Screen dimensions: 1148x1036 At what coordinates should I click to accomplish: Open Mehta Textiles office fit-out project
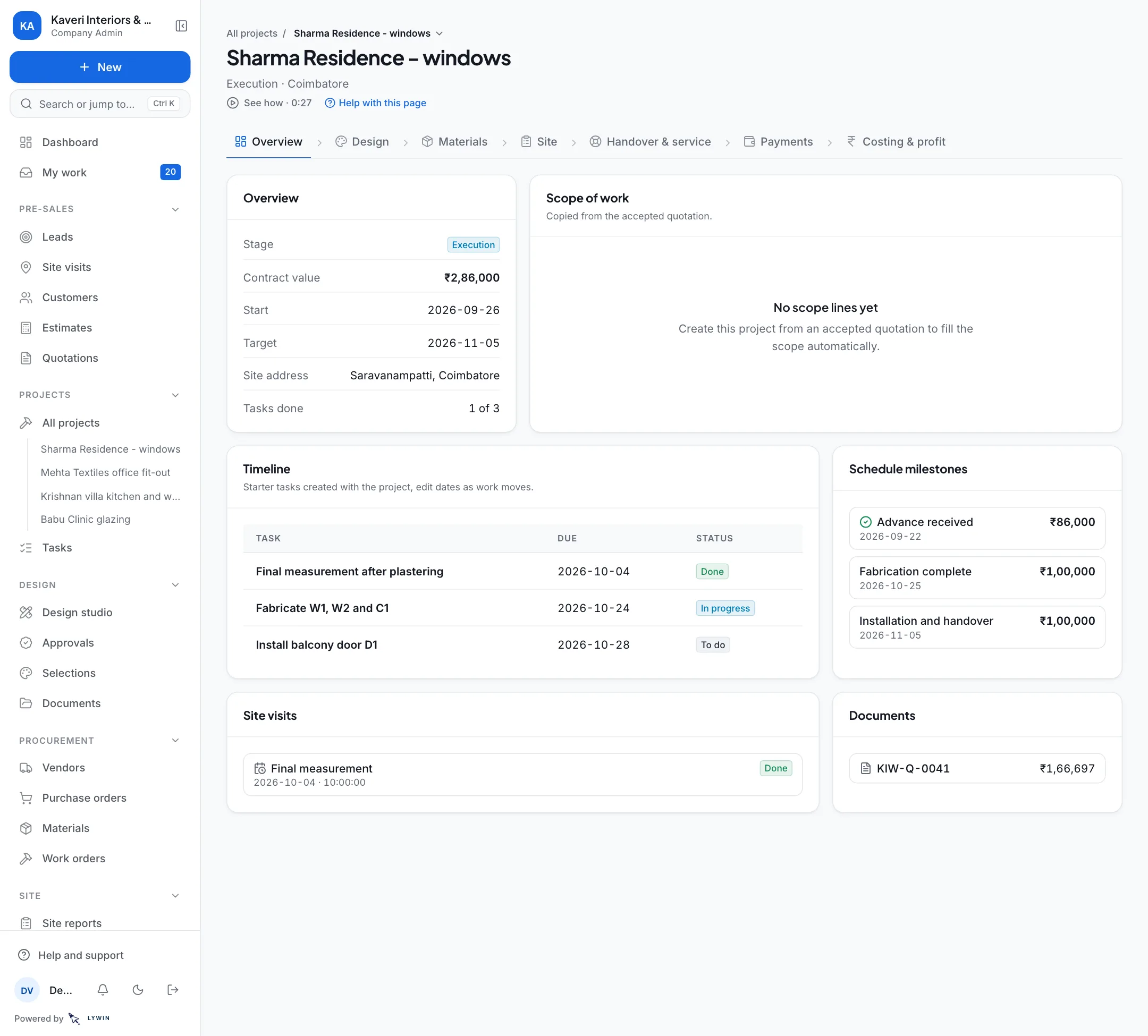(105, 472)
